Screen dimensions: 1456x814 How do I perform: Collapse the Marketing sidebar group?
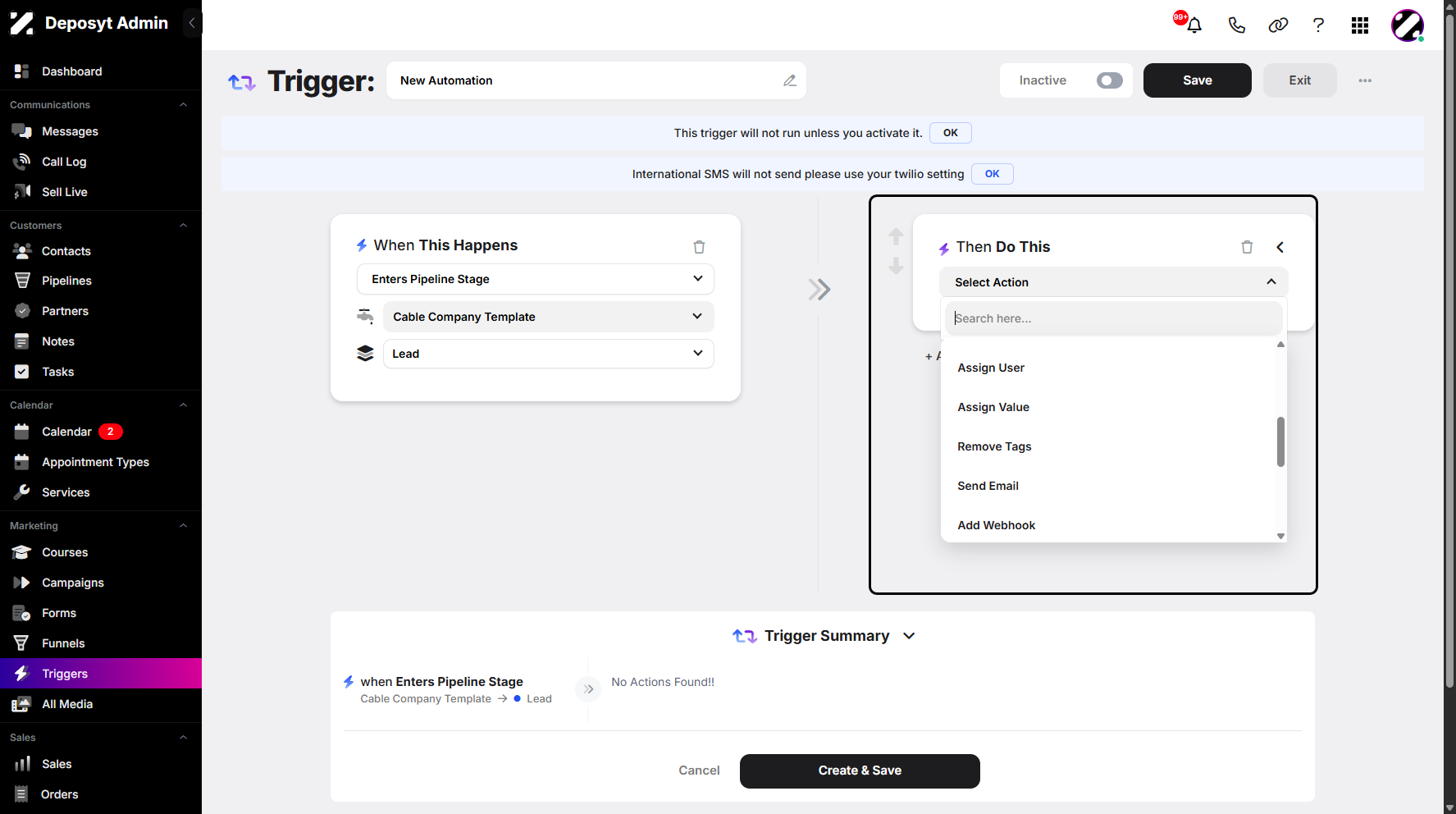click(184, 526)
